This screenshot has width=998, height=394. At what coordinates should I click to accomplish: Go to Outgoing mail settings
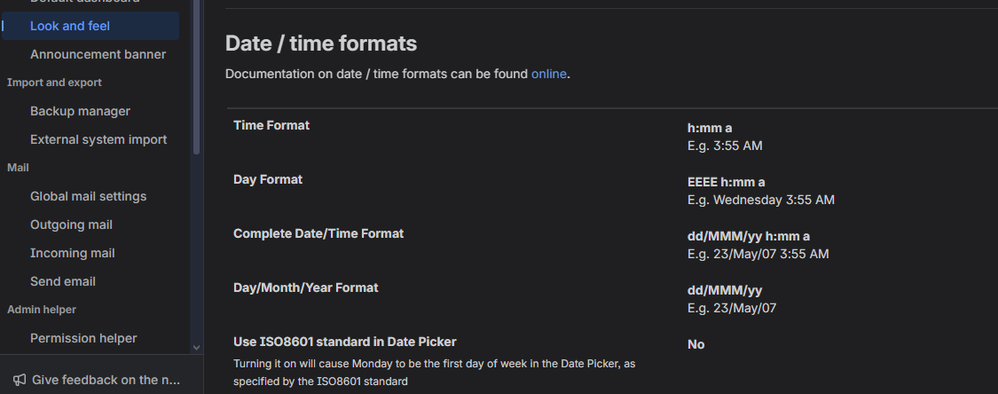[x=71, y=225]
